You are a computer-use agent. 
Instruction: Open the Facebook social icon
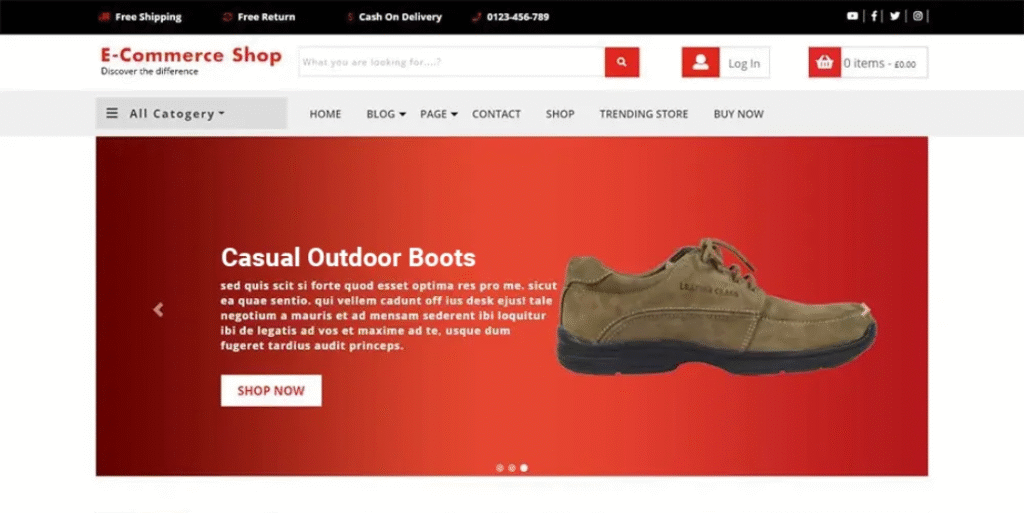coord(874,16)
